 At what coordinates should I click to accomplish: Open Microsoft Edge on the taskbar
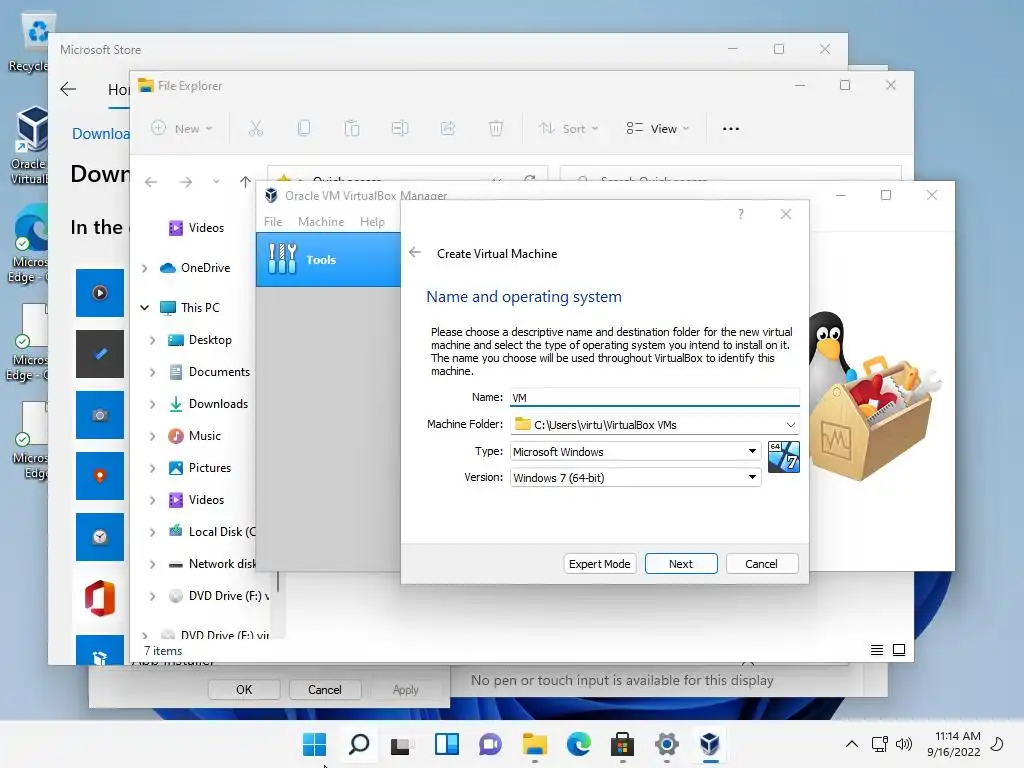[x=579, y=744]
